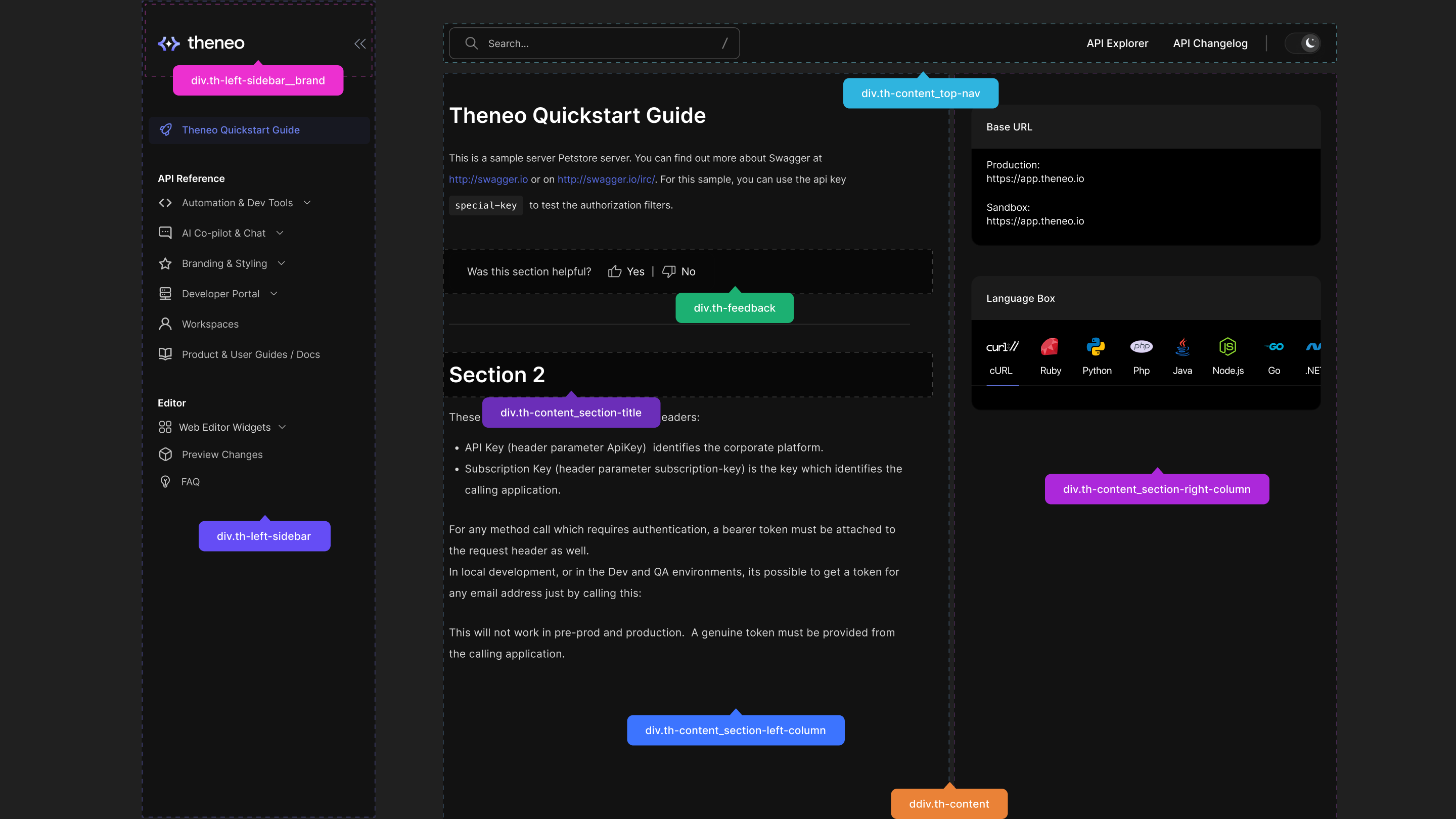Image resolution: width=1456 pixels, height=819 pixels.
Task: Click the thumbs up Yes icon
Action: pyautogui.click(x=614, y=272)
